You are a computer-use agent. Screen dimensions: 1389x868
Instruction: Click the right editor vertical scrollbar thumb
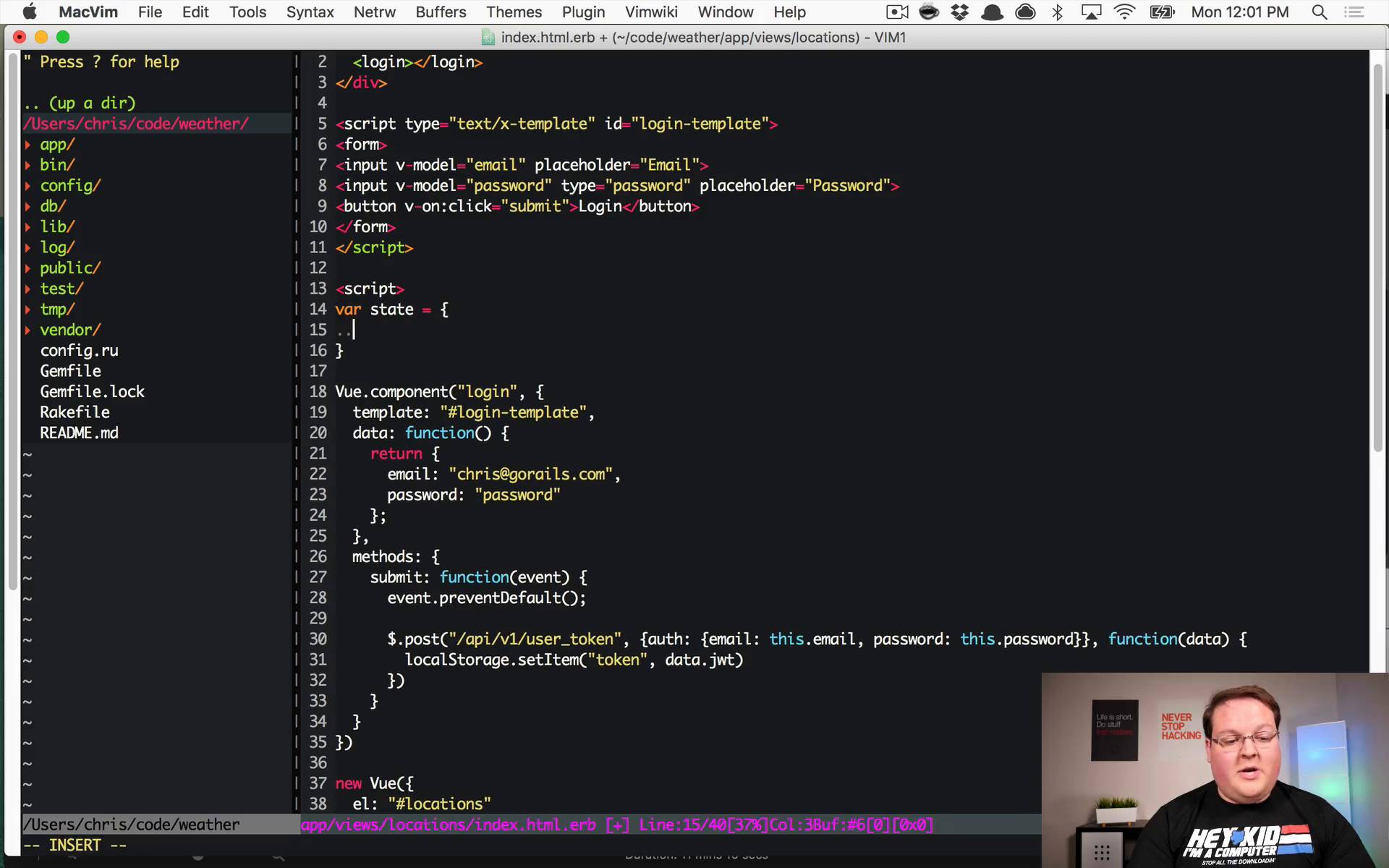[1378, 258]
